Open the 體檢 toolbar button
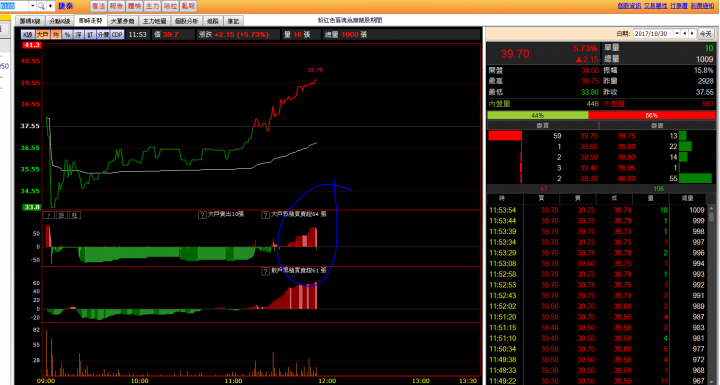Image resolution: width=720 pixels, height=385 pixels. 134,6
